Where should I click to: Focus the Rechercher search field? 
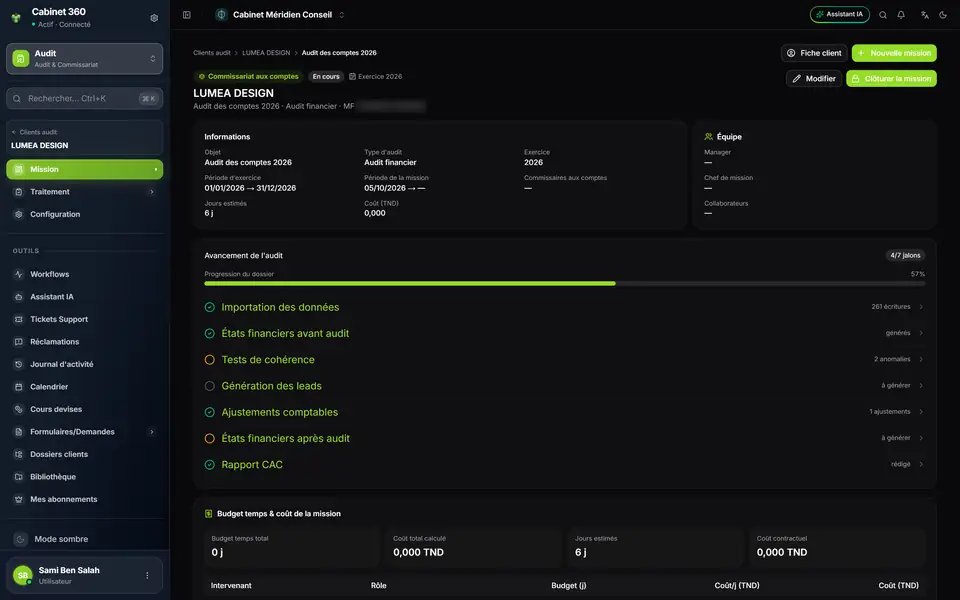coord(84,99)
